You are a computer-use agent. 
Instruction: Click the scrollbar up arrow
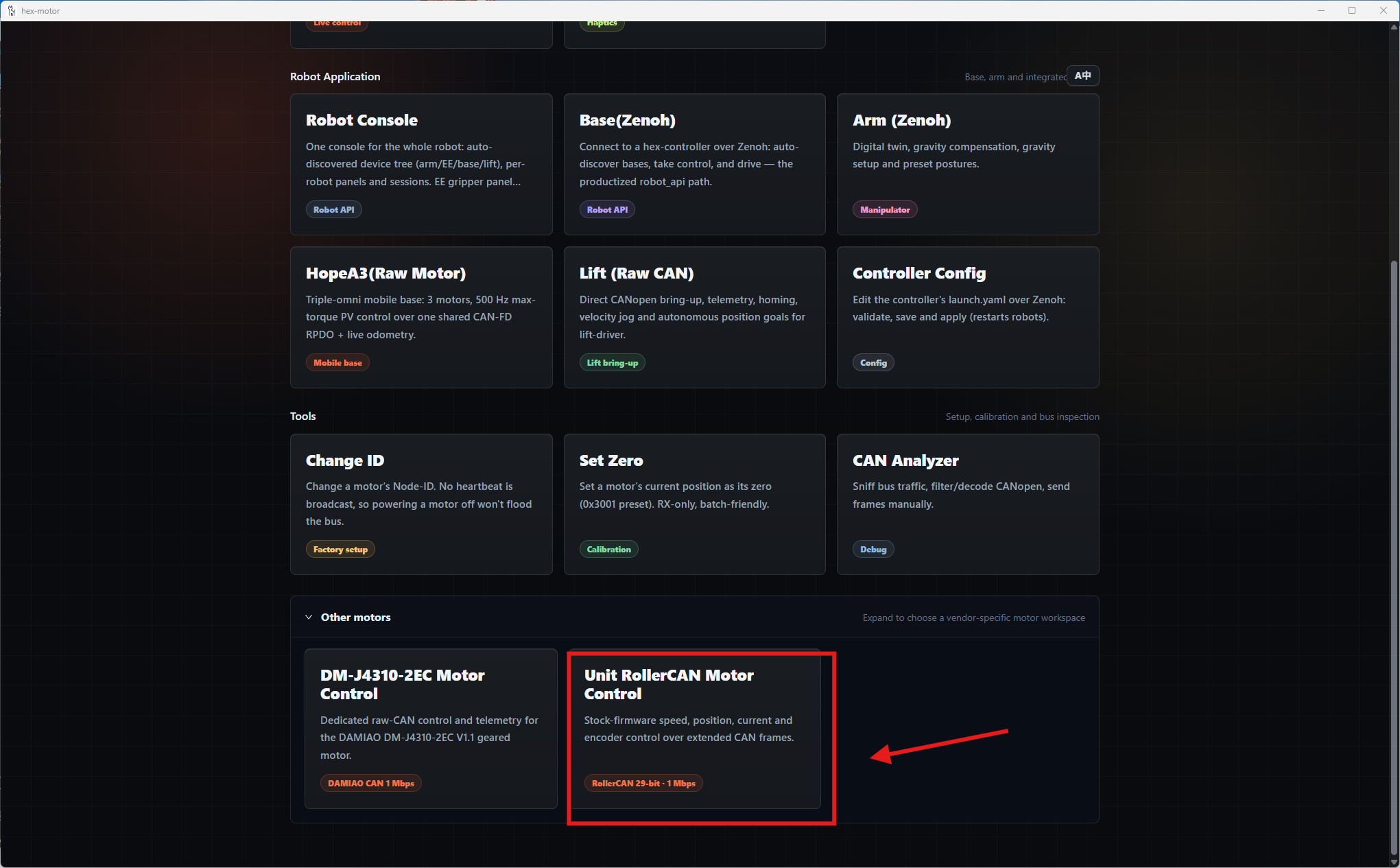click(1394, 27)
